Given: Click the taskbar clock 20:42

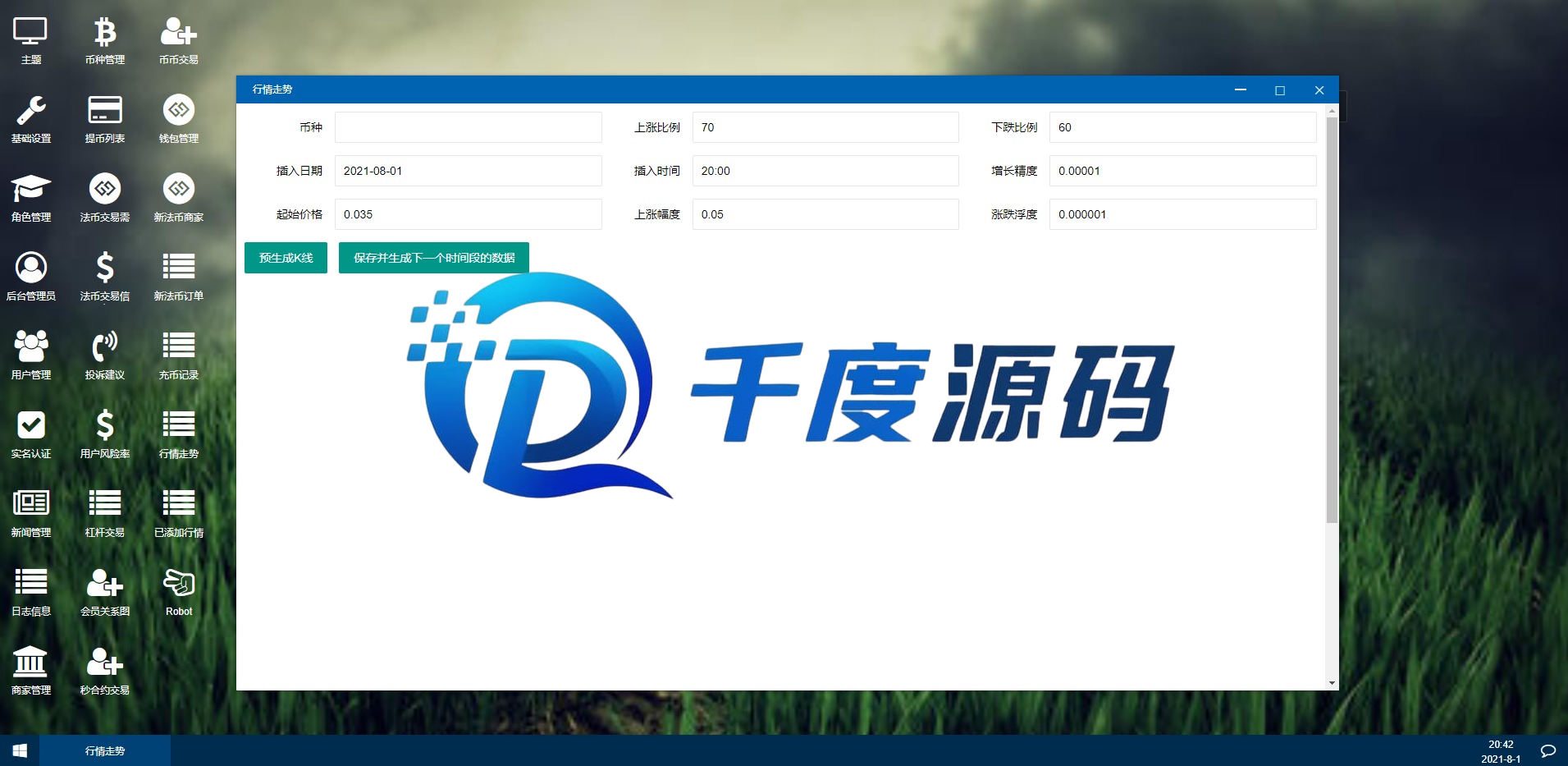Looking at the screenshot, I should point(1501,745).
